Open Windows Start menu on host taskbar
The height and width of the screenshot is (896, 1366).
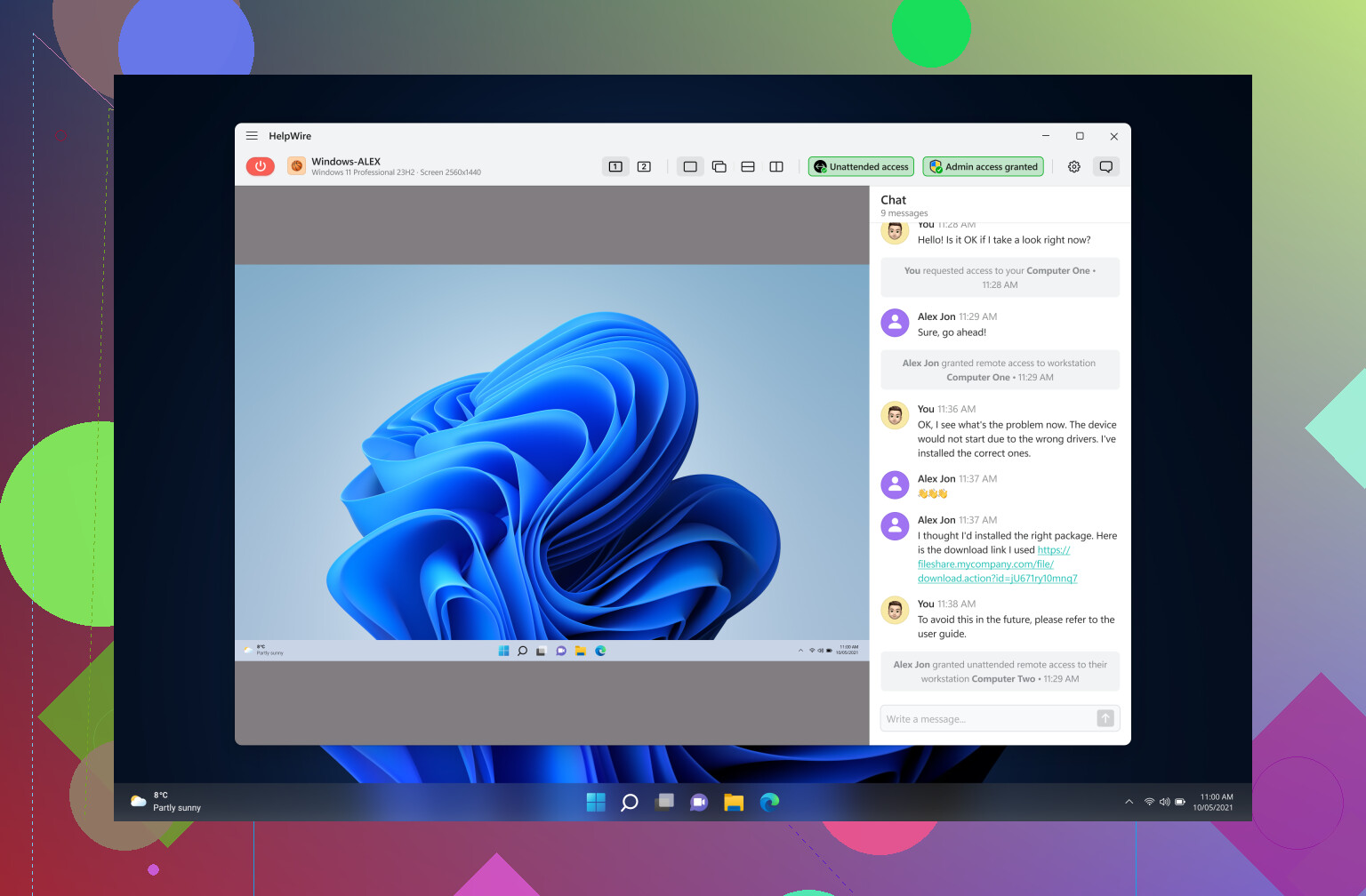596,803
